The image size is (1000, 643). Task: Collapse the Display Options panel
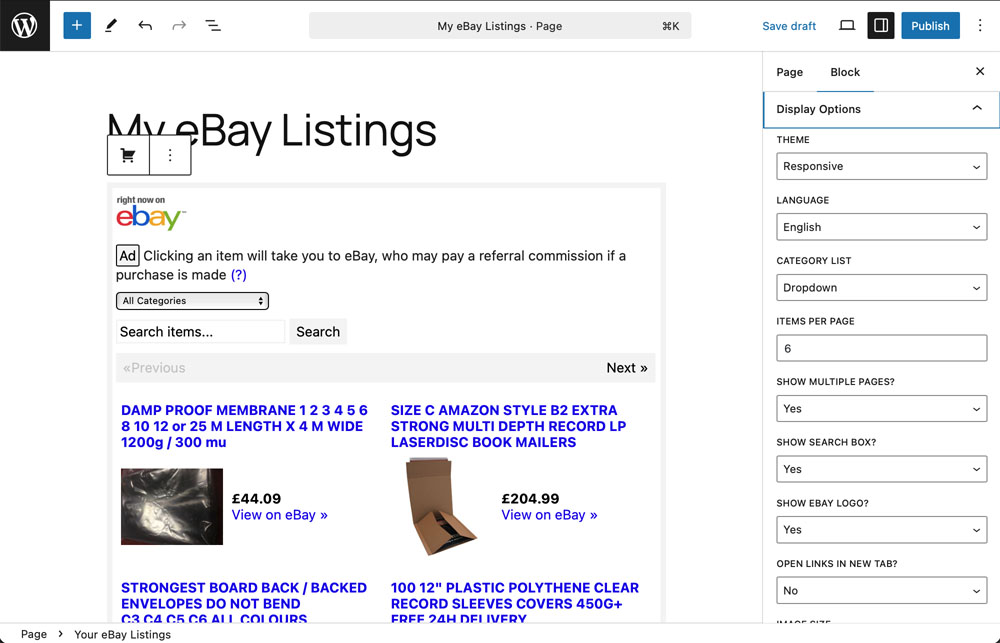(881, 109)
